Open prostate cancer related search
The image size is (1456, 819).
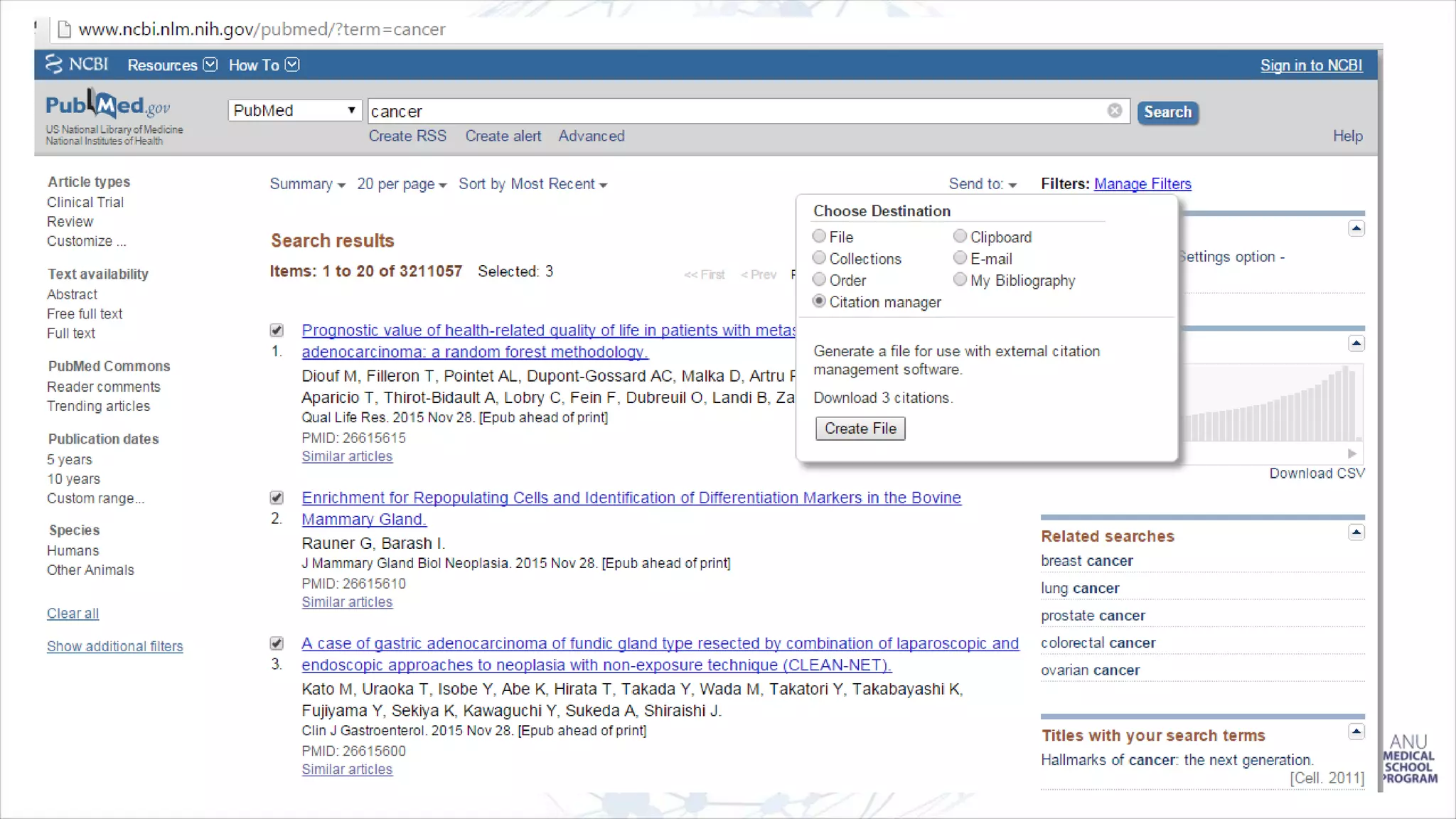(x=1093, y=616)
